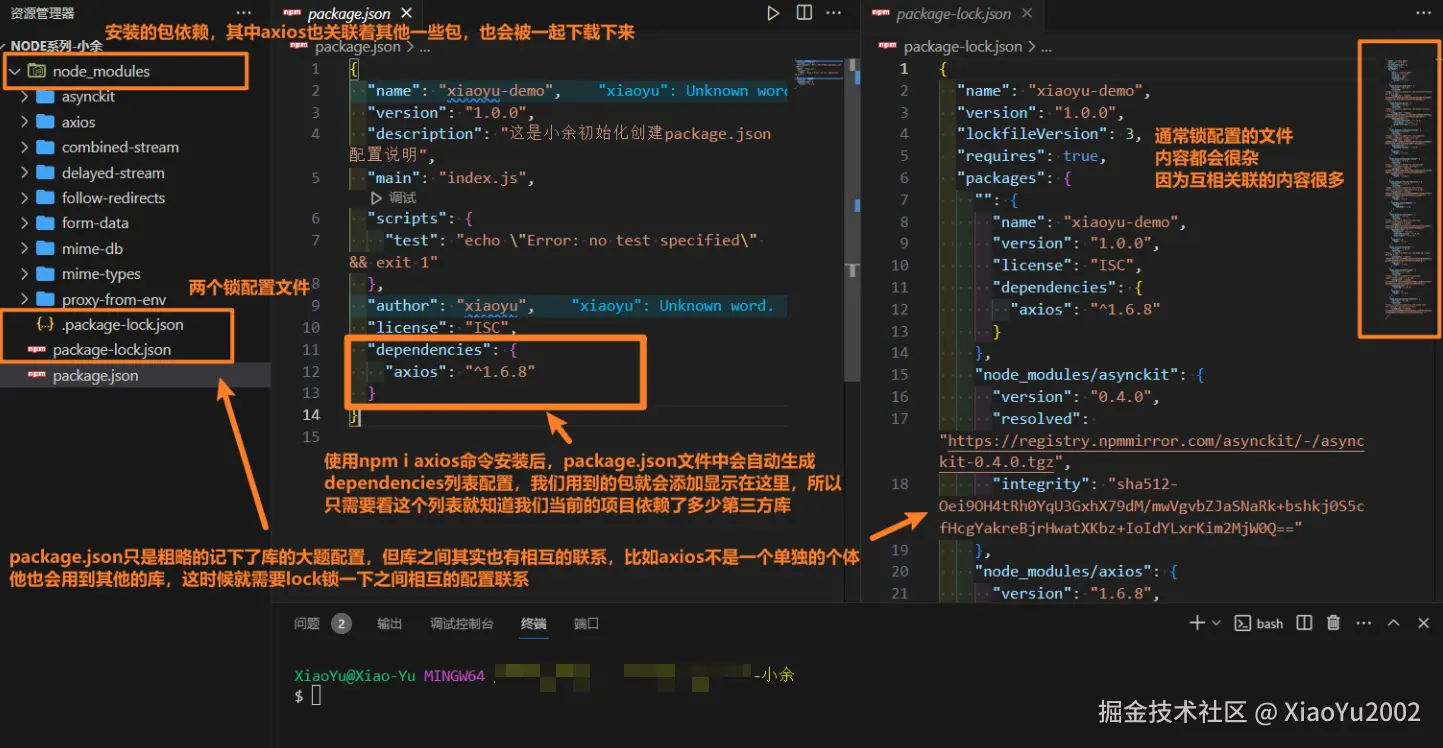Run the package.json file with the play icon

pos(773,13)
